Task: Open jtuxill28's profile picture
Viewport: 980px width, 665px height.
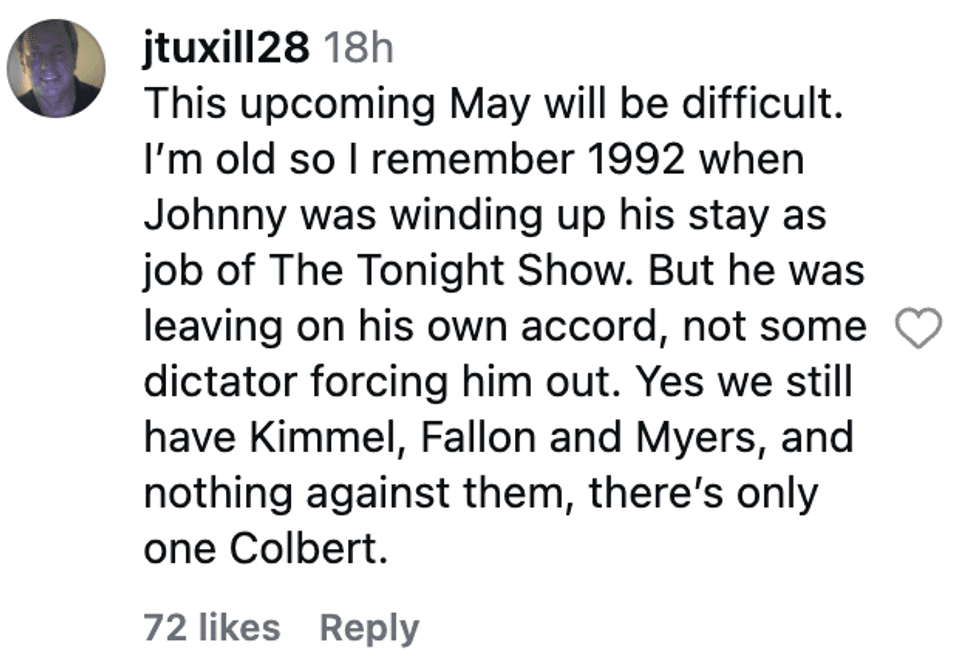Action: pyautogui.click(x=56, y=68)
